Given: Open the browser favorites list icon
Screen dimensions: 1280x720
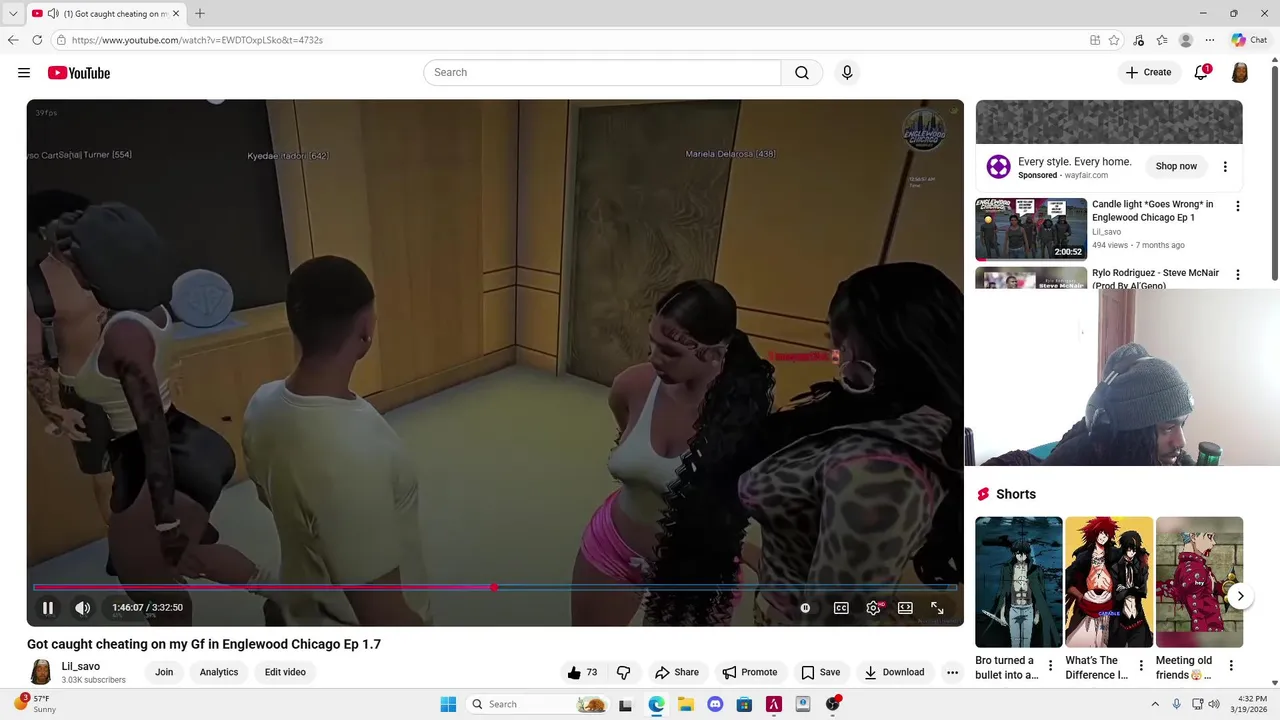Looking at the screenshot, I should point(1162,40).
